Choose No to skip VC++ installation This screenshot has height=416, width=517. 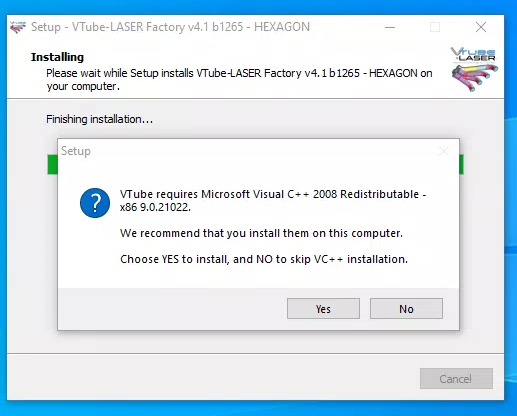point(406,309)
